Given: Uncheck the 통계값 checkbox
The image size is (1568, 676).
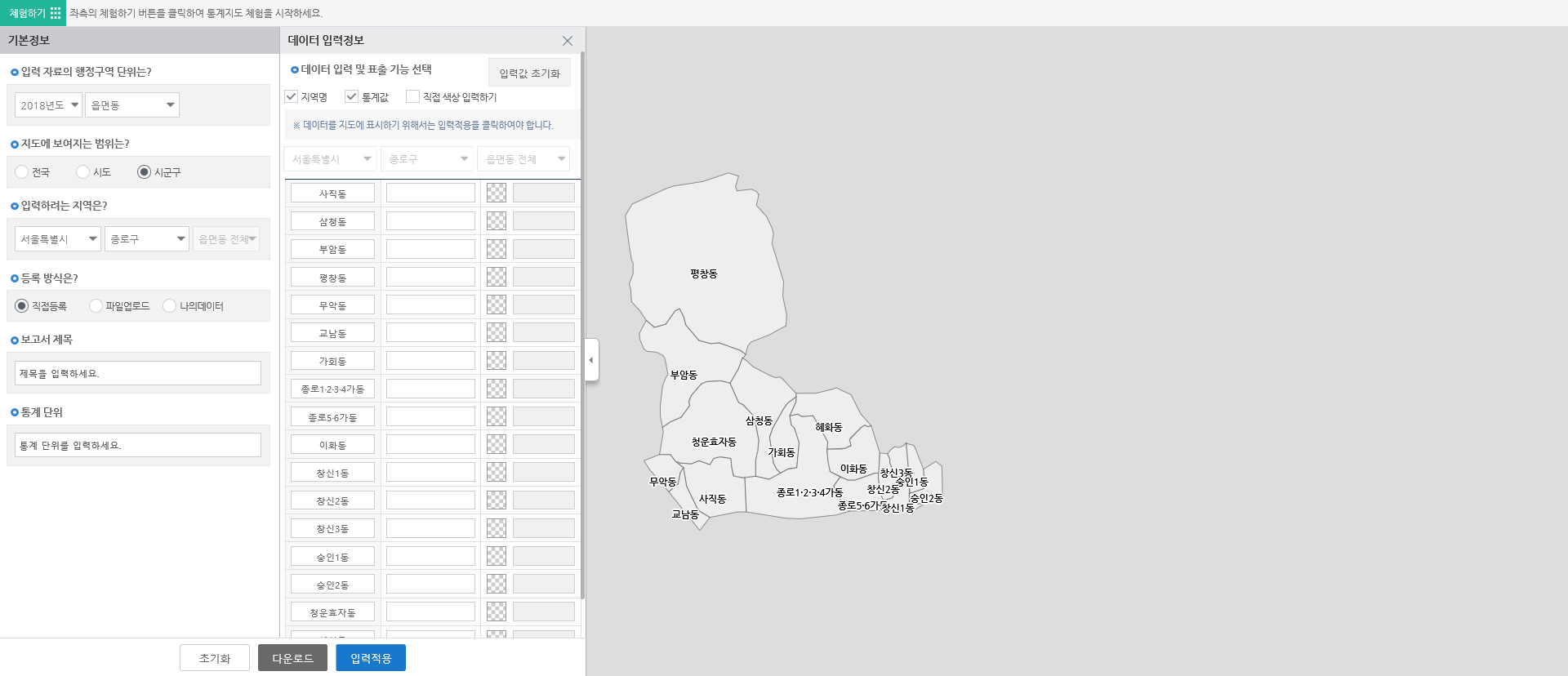Looking at the screenshot, I should coord(352,96).
